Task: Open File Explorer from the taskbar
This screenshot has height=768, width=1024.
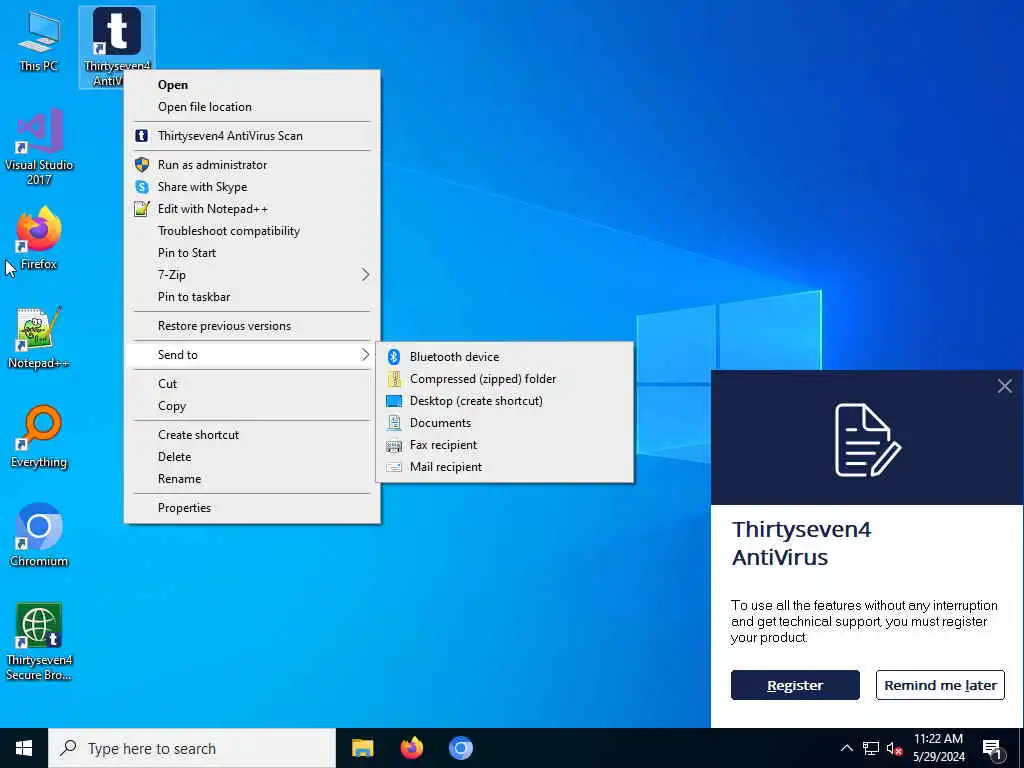Action: (362, 748)
